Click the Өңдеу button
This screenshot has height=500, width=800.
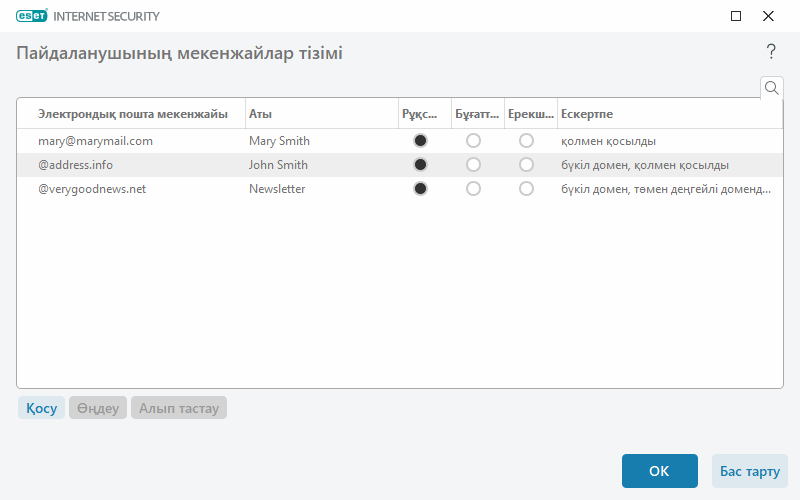[x=98, y=408]
